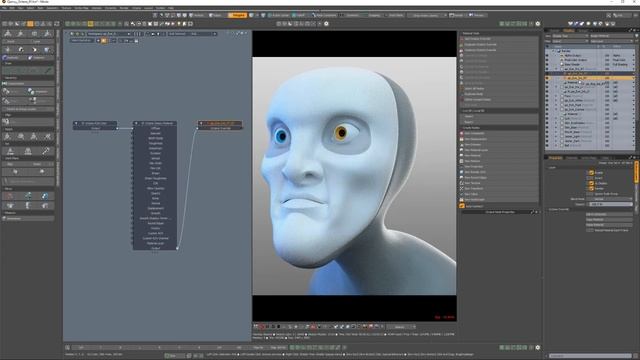Toggle visibility of the Final Color Output layer
Image resolution: width=640 pixels, height=360 pixels.
(547, 60)
